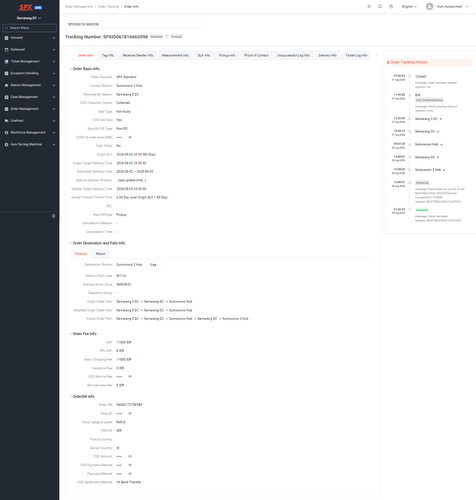476x500 pixels.
Task: Click the Ticket Management sidebar icon
Action: pos(6,62)
